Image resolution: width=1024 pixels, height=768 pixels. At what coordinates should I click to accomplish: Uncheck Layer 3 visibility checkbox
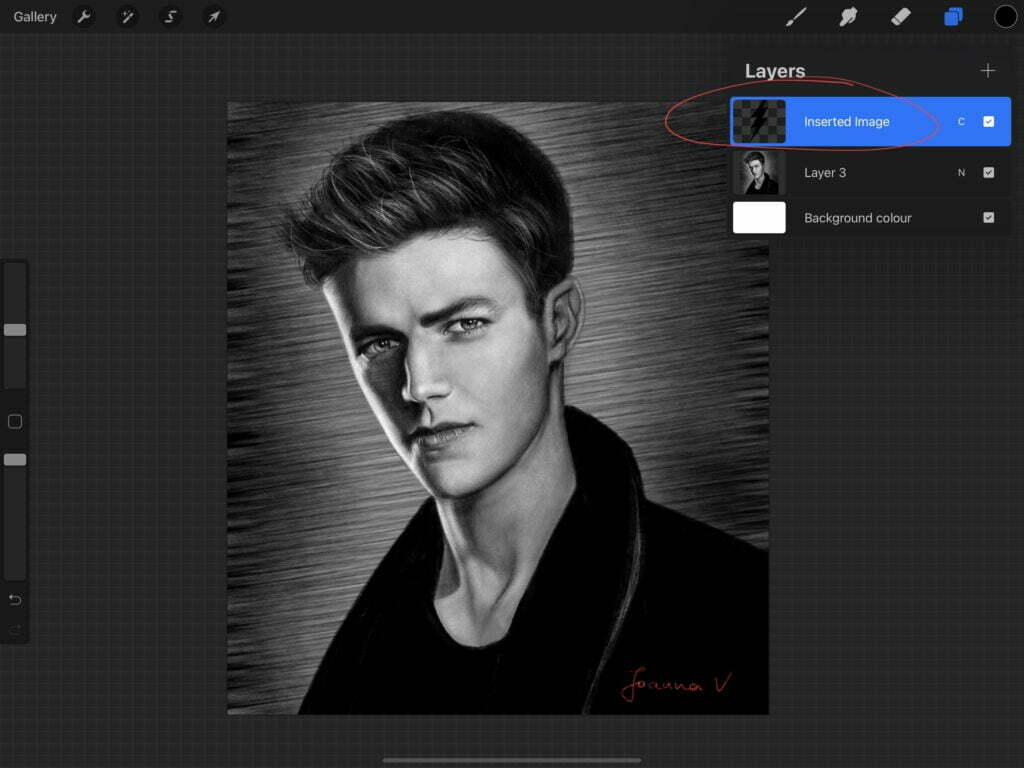tap(988, 173)
